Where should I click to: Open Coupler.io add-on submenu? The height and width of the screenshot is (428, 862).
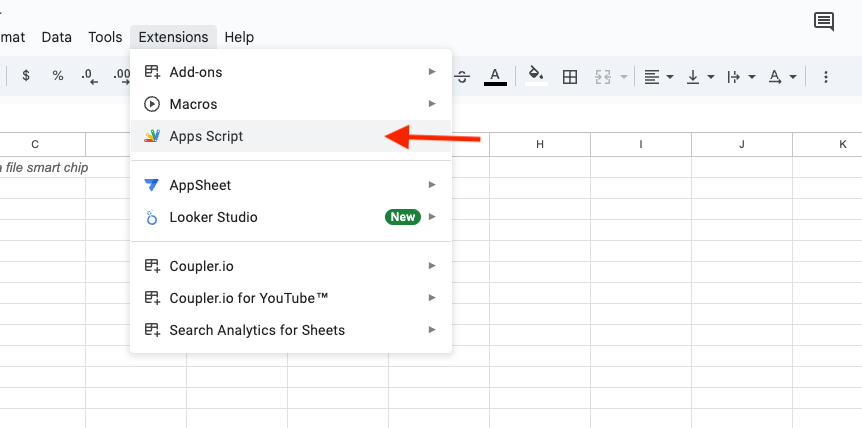click(x=291, y=266)
